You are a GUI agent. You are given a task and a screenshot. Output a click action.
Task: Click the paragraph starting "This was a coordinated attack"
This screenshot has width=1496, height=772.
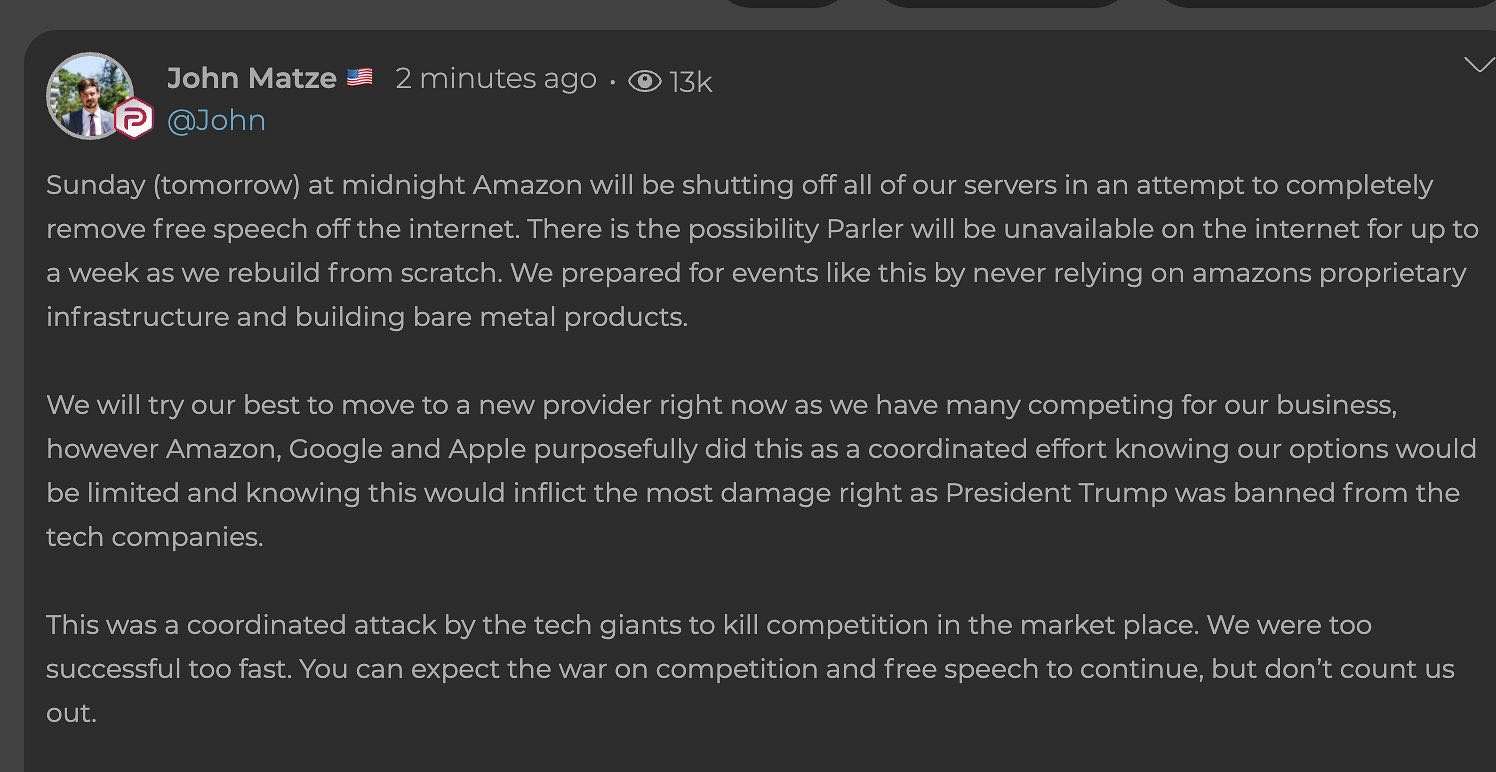[x=750, y=669]
